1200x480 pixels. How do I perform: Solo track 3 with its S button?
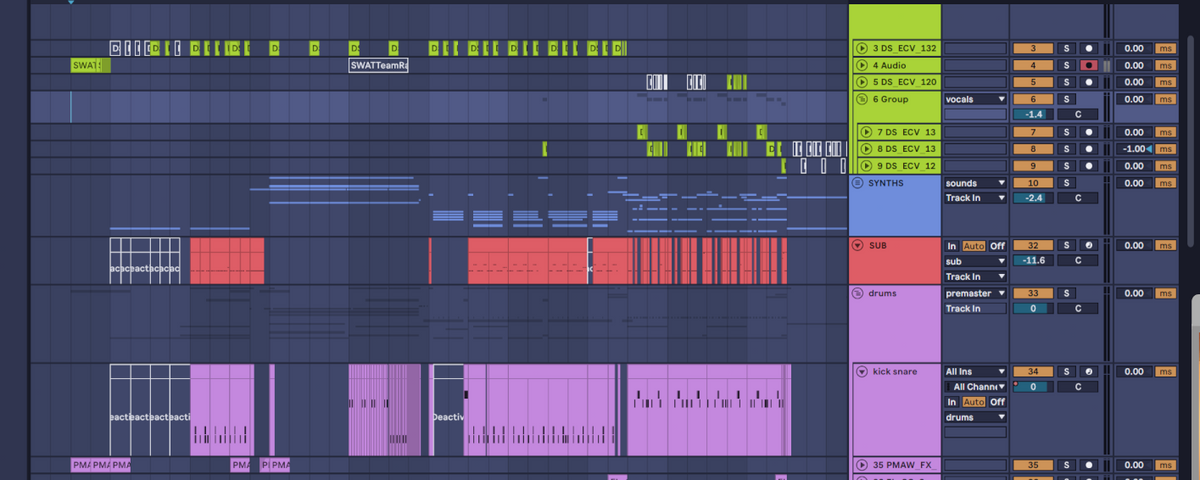coord(1066,48)
